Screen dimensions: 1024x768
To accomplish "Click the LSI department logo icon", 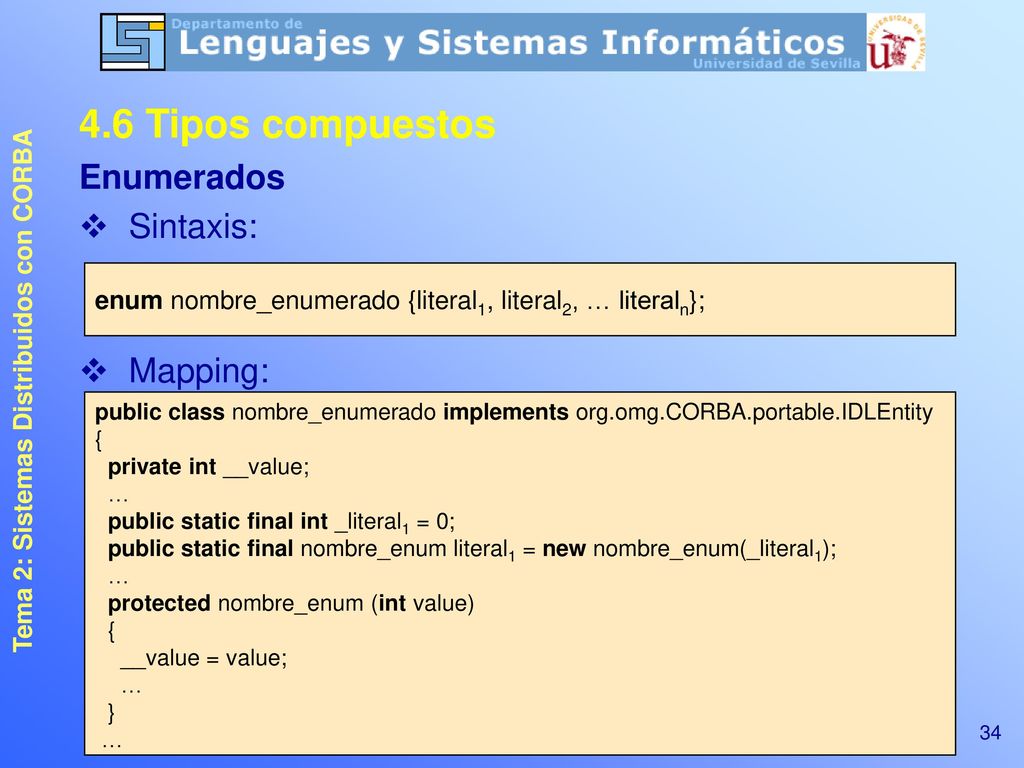I will coord(133,42).
